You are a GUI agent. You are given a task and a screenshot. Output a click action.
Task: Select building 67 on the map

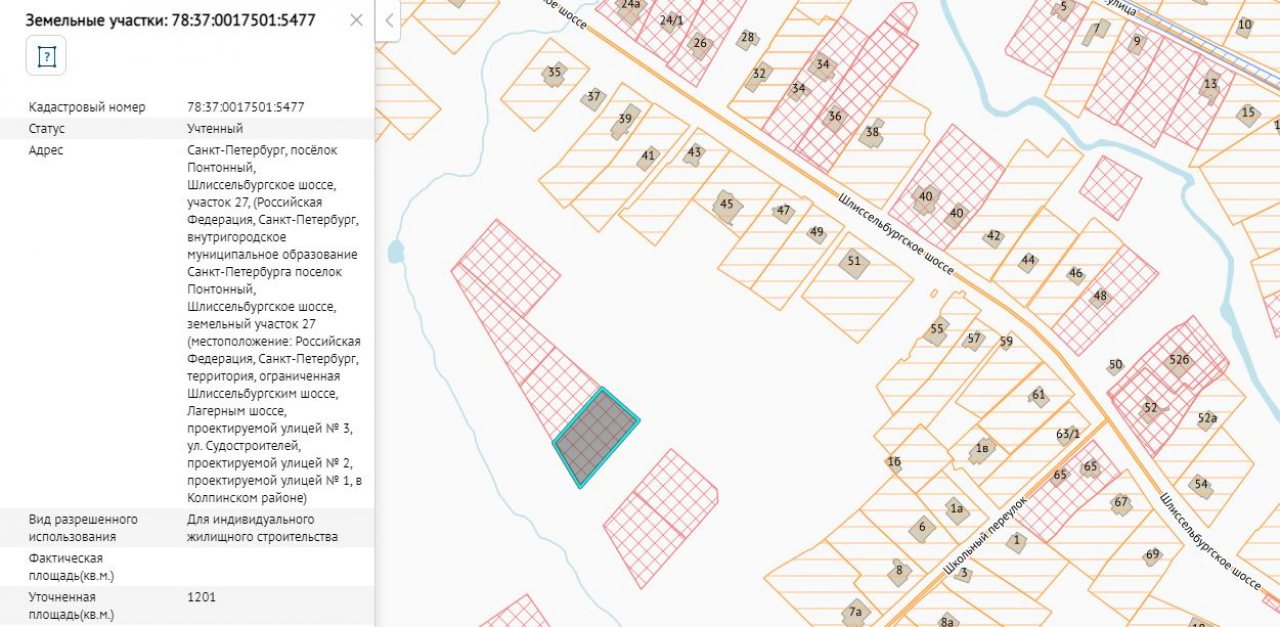(1121, 502)
